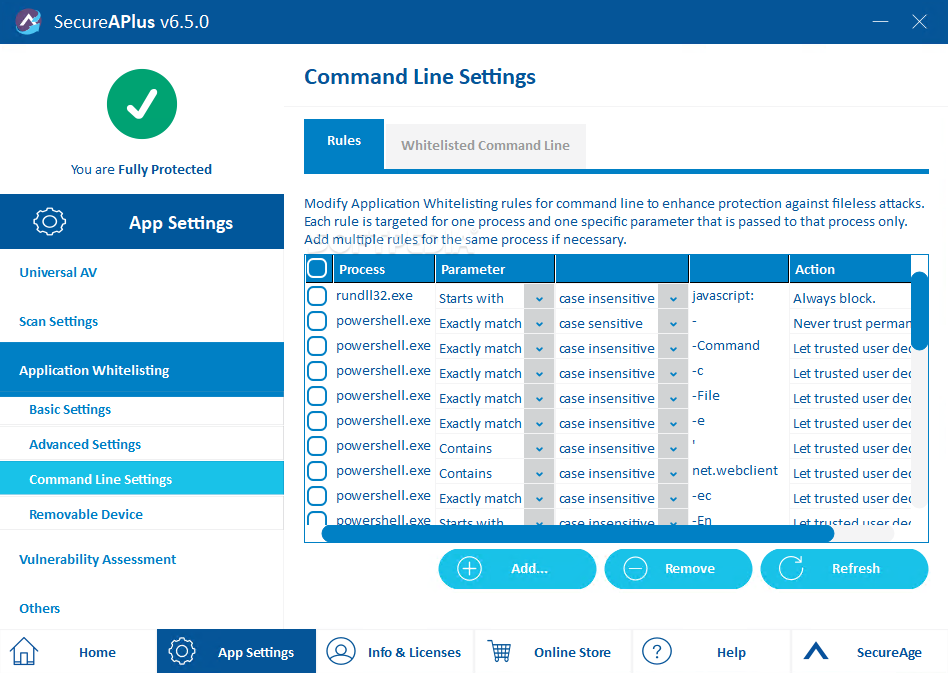
Task: Open Others settings section
Action: point(39,608)
